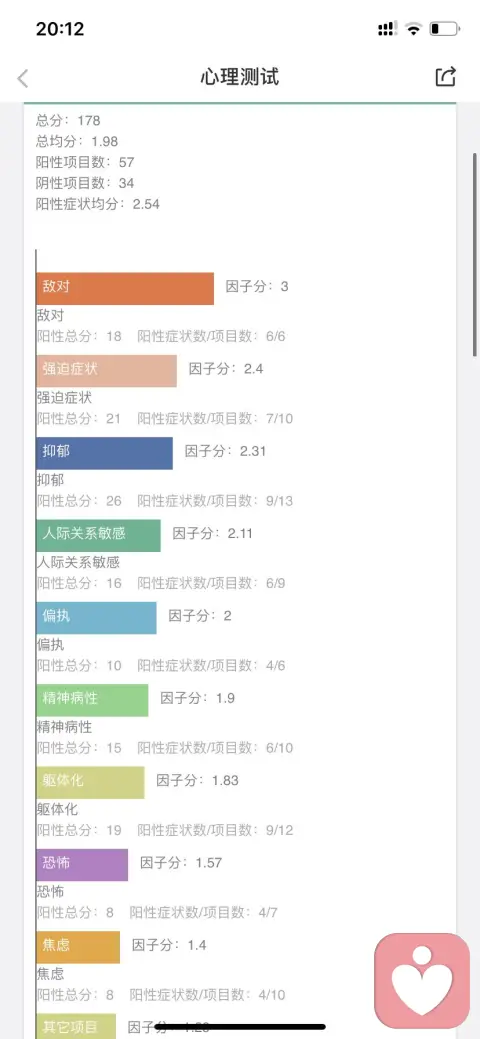Tap the 总分: 178 text line
Viewport: 480px width, 1039px height.
[68, 121]
